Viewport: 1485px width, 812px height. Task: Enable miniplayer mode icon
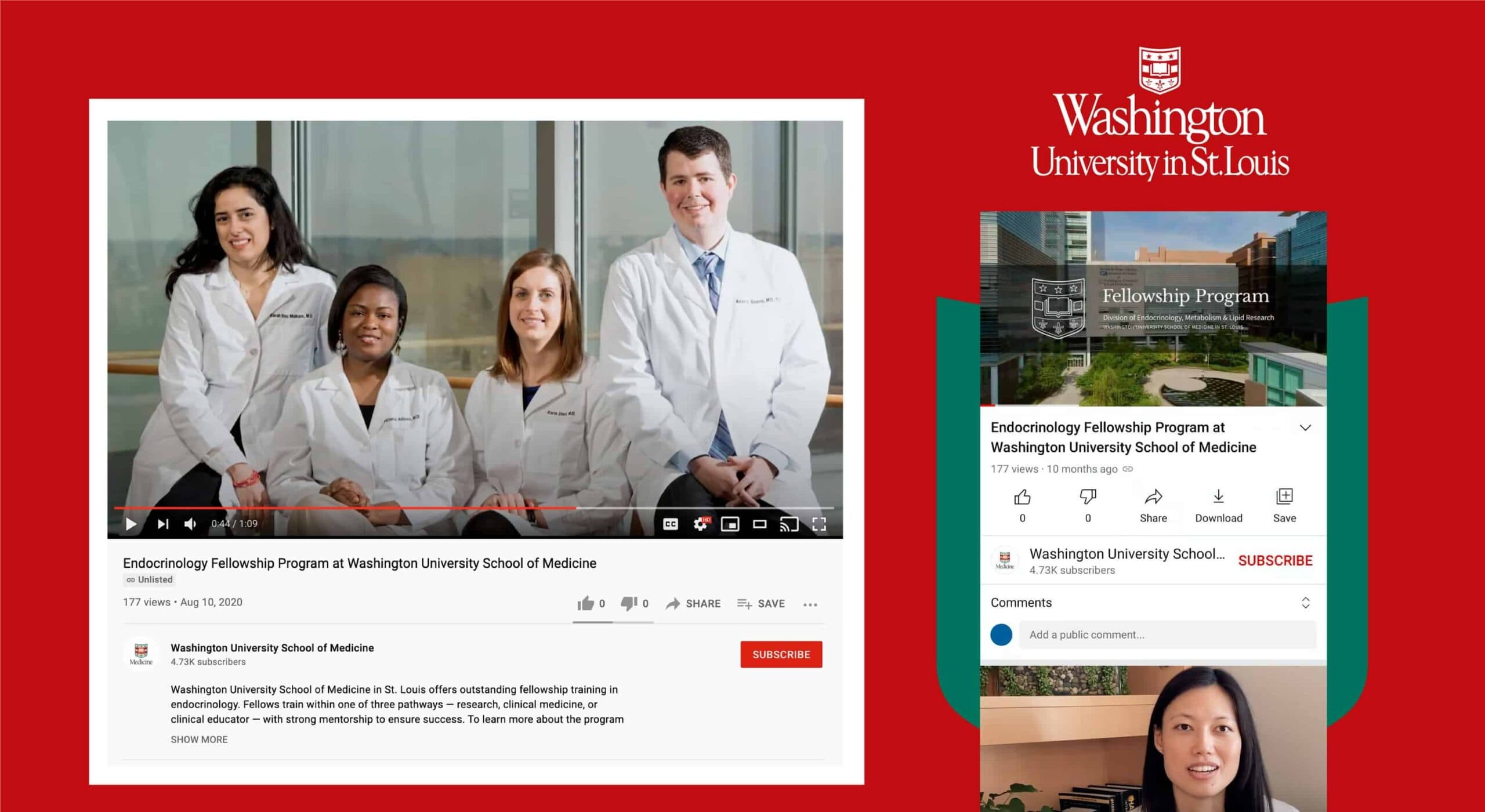coord(730,524)
